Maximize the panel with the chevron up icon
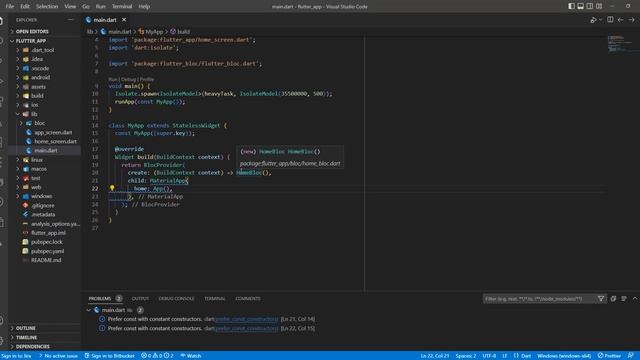640x360 pixels. pos(635,299)
